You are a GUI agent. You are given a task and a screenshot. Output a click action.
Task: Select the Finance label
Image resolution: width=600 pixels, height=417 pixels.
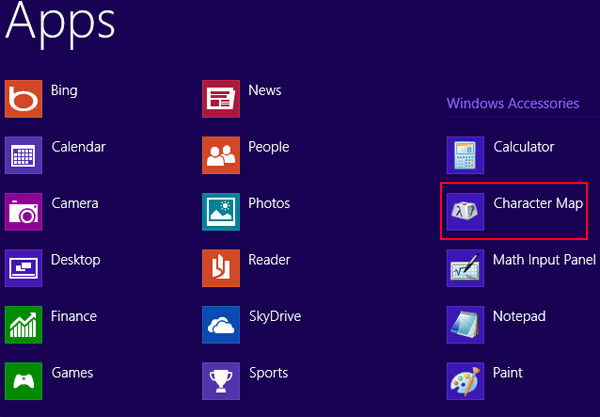pyautogui.click(x=74, y=316)
